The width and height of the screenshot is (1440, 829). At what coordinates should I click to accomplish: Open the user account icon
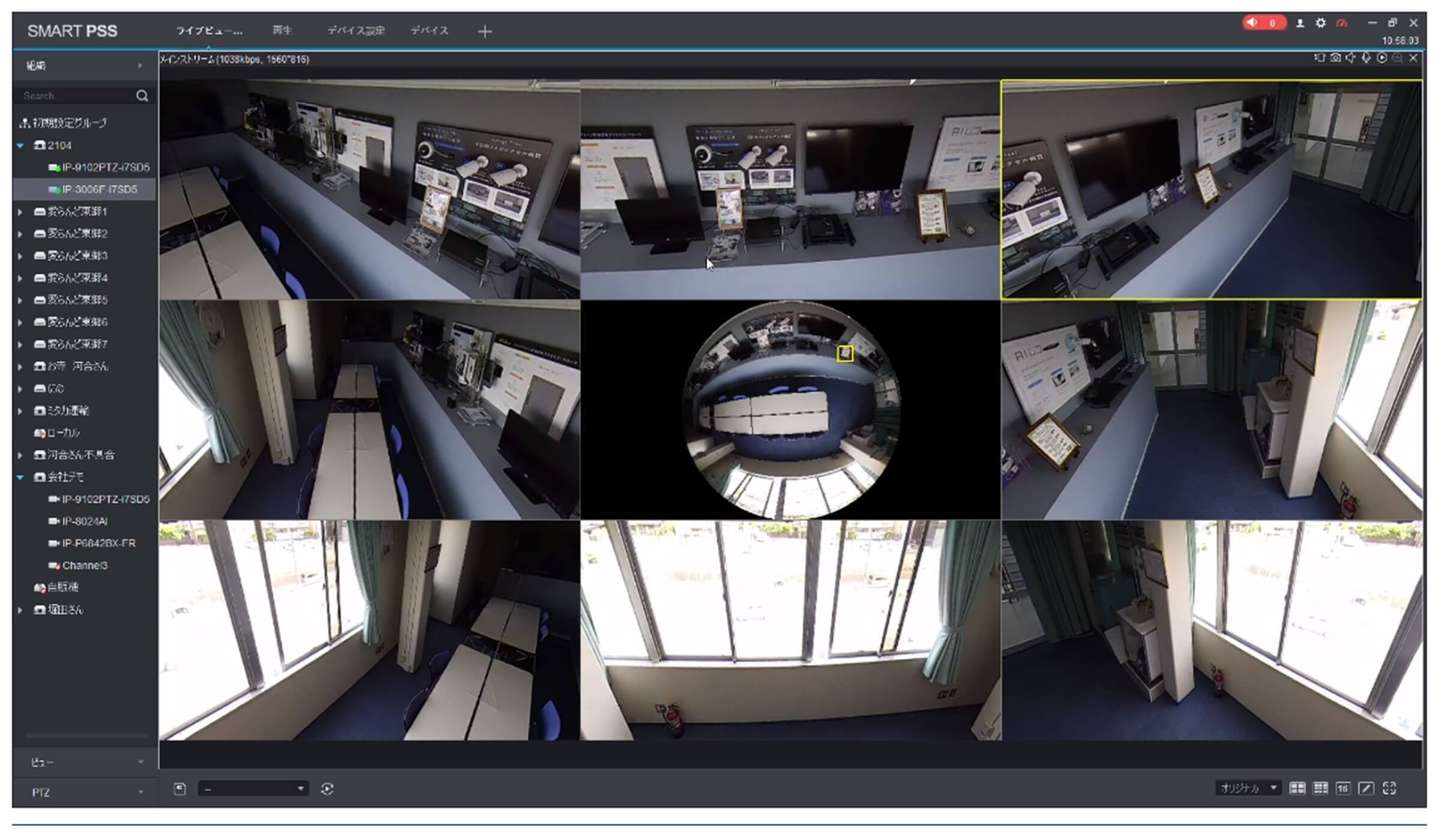click(1300, 23)
